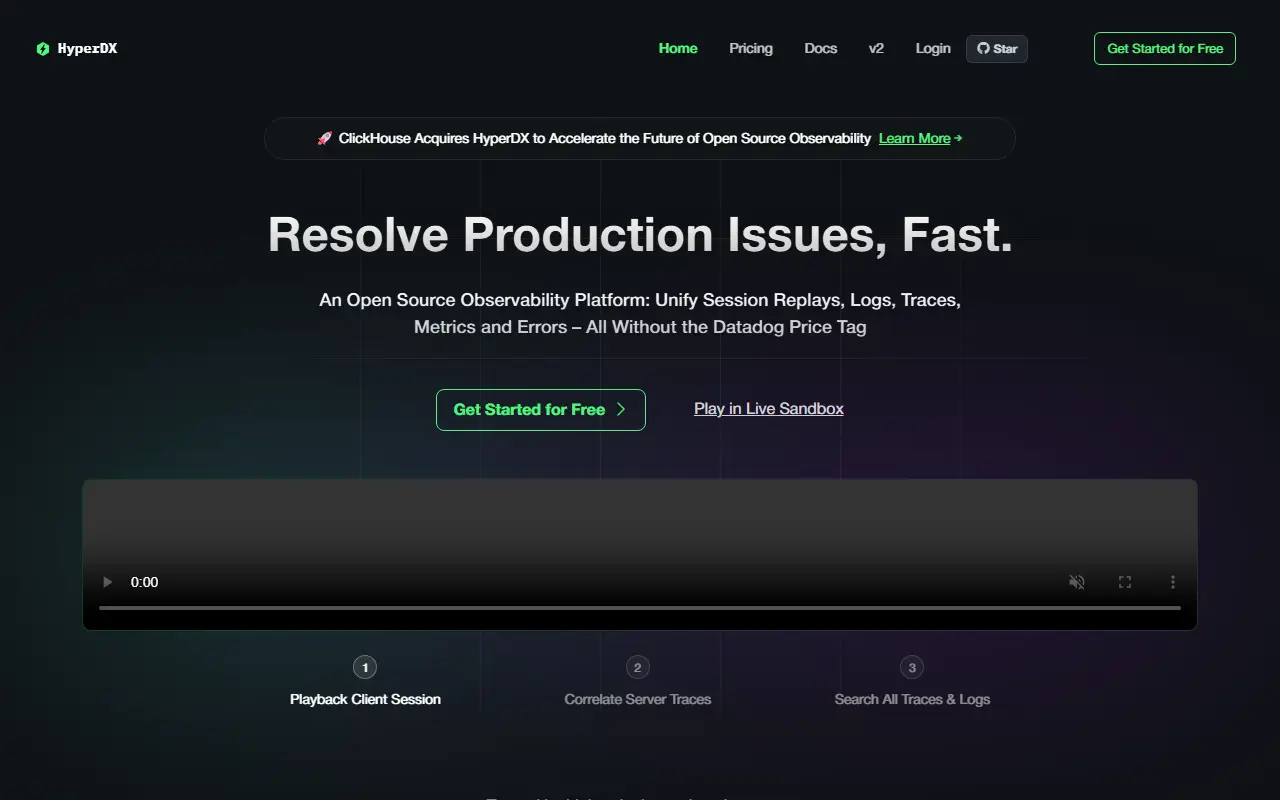
Task: Select step 2 Correlate Server Traces
Action: [x=638, y=683]
